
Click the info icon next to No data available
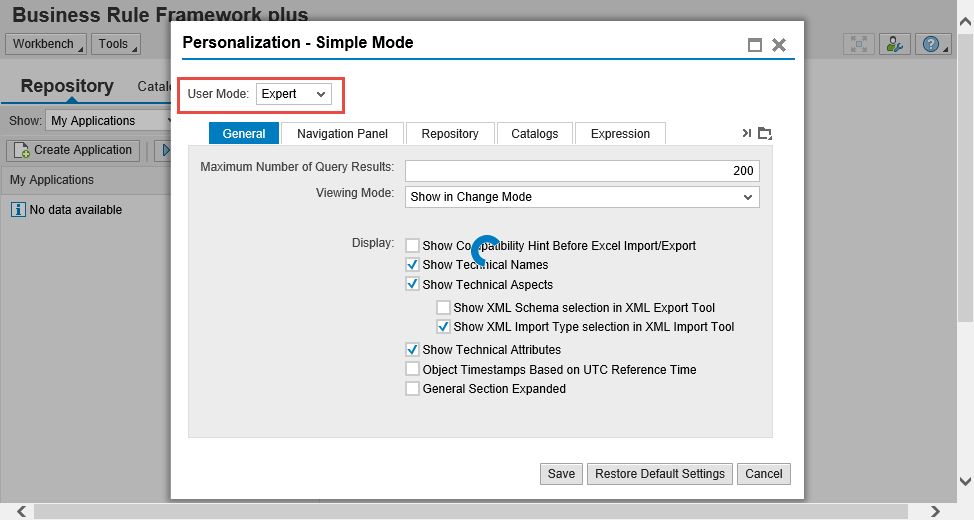point(18,209)
